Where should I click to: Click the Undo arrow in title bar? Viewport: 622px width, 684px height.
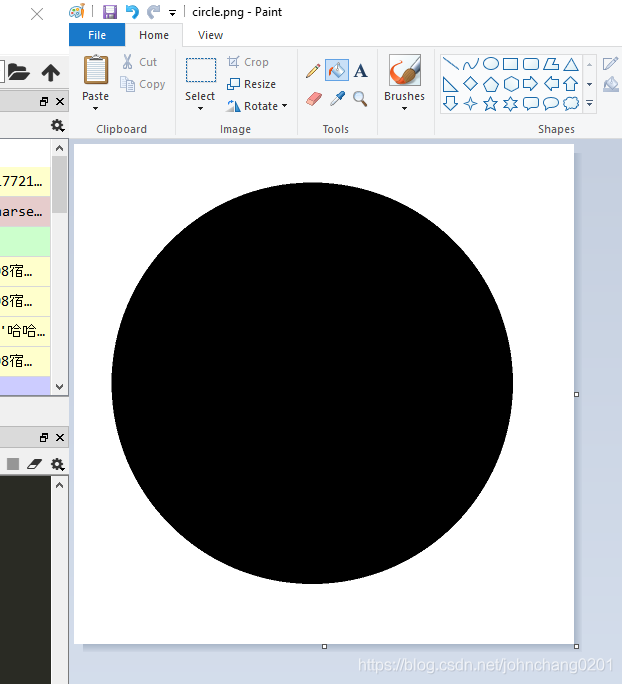[x=132, y=12]
